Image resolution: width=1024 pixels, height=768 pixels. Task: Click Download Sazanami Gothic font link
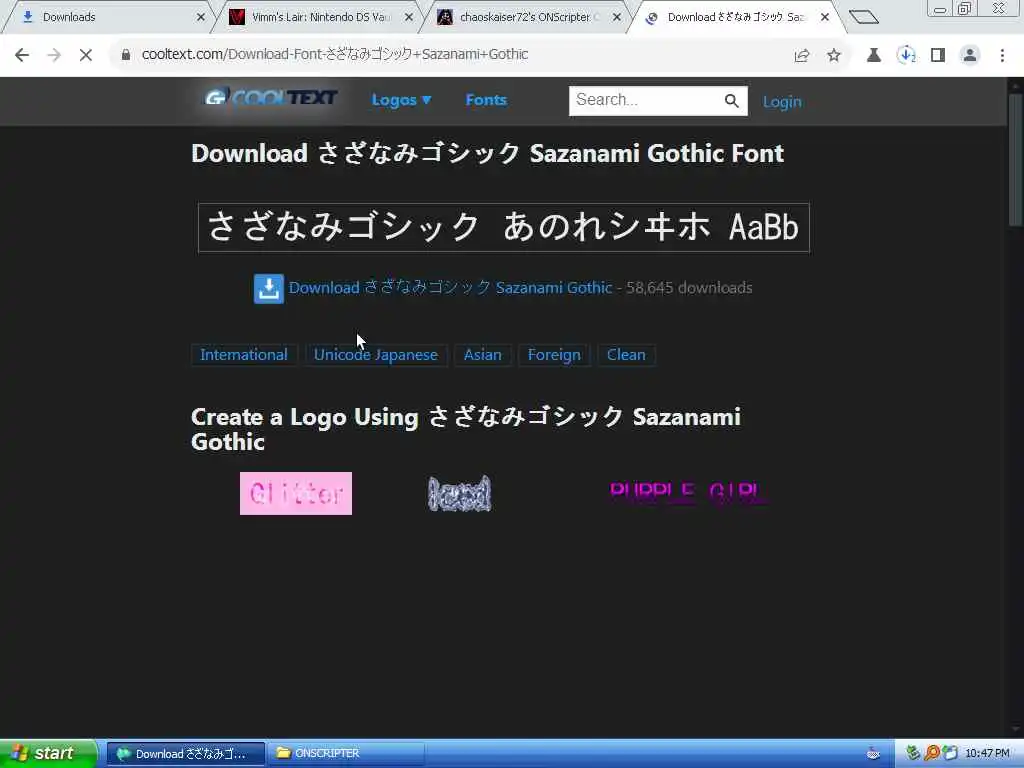[x=450, y=288]
